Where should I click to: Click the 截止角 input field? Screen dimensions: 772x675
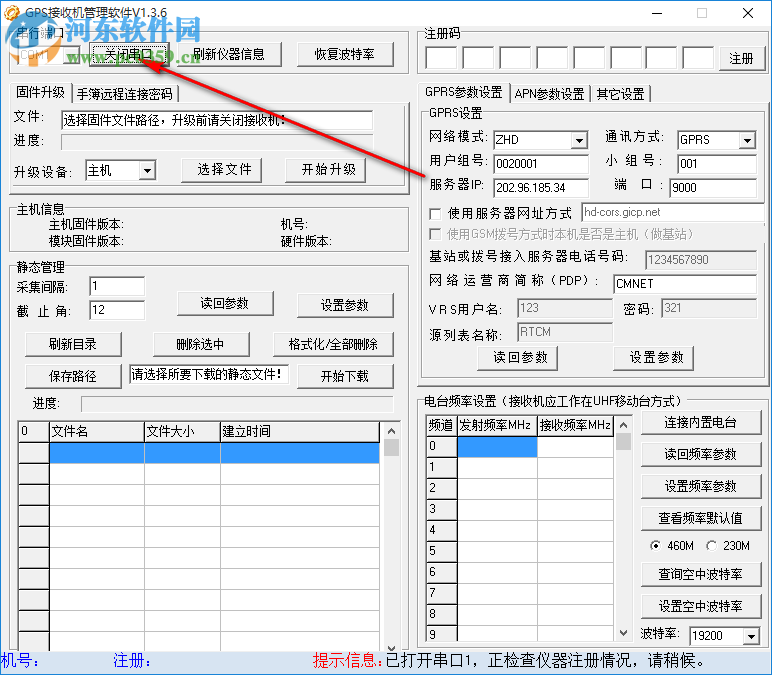click(x=117, y=310)
